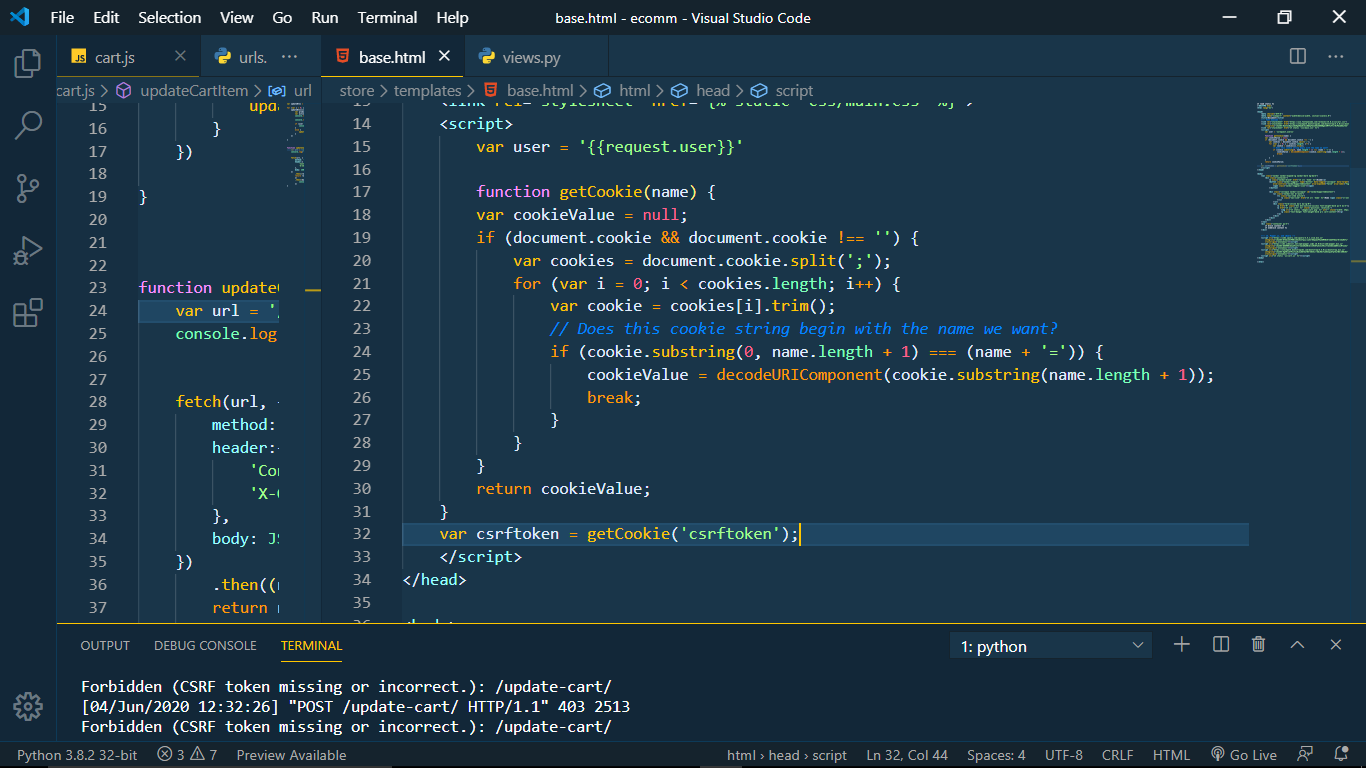Image resolution: width=1366 pixels, height=768 pixels.
Task: Switch to the DEBUG CONSOLE panel tab
Action: [205, 646]
